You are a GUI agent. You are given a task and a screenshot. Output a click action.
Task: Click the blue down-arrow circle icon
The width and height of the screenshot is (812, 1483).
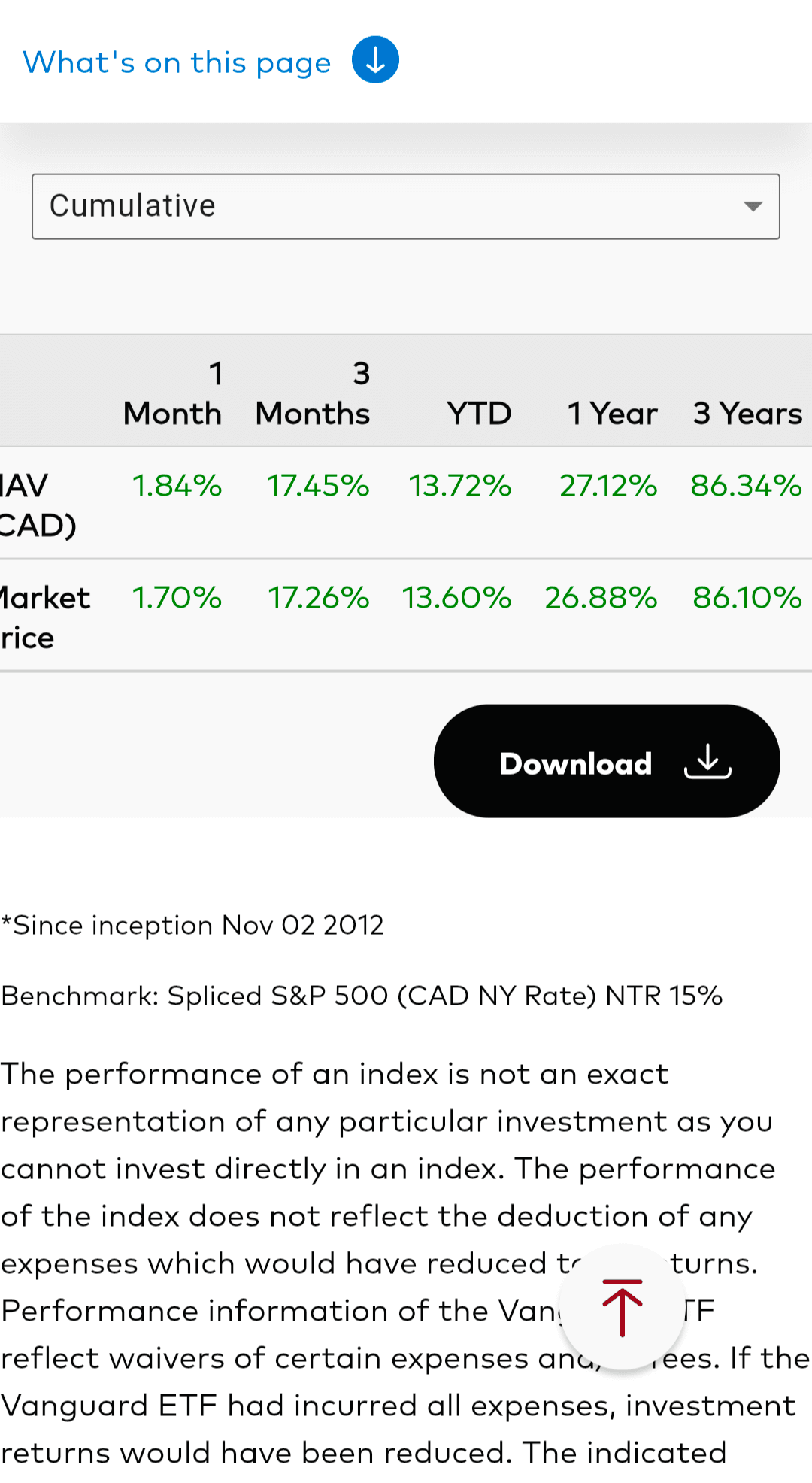pyautogui.click(x=375, y=60)
